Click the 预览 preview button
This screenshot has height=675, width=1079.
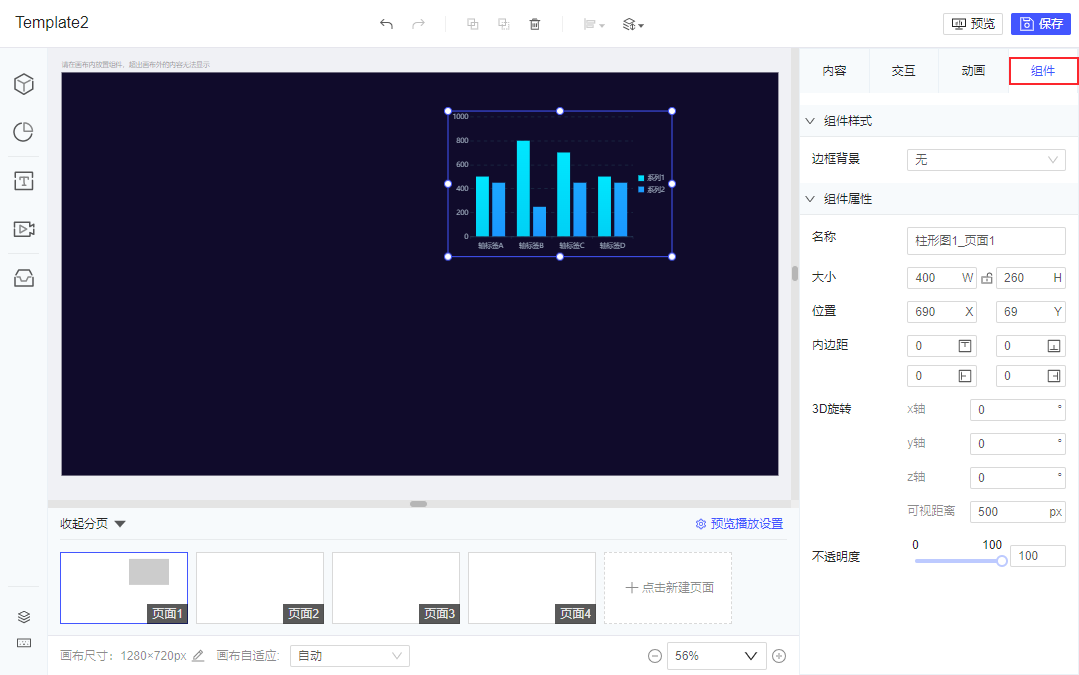click(973, 23)
